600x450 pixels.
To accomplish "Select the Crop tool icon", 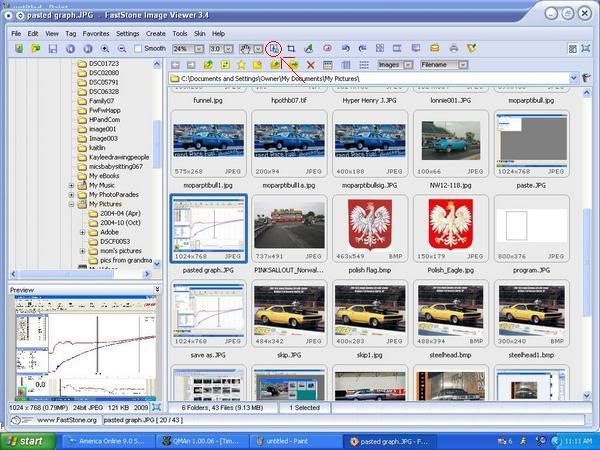I will tap(291, 49).
